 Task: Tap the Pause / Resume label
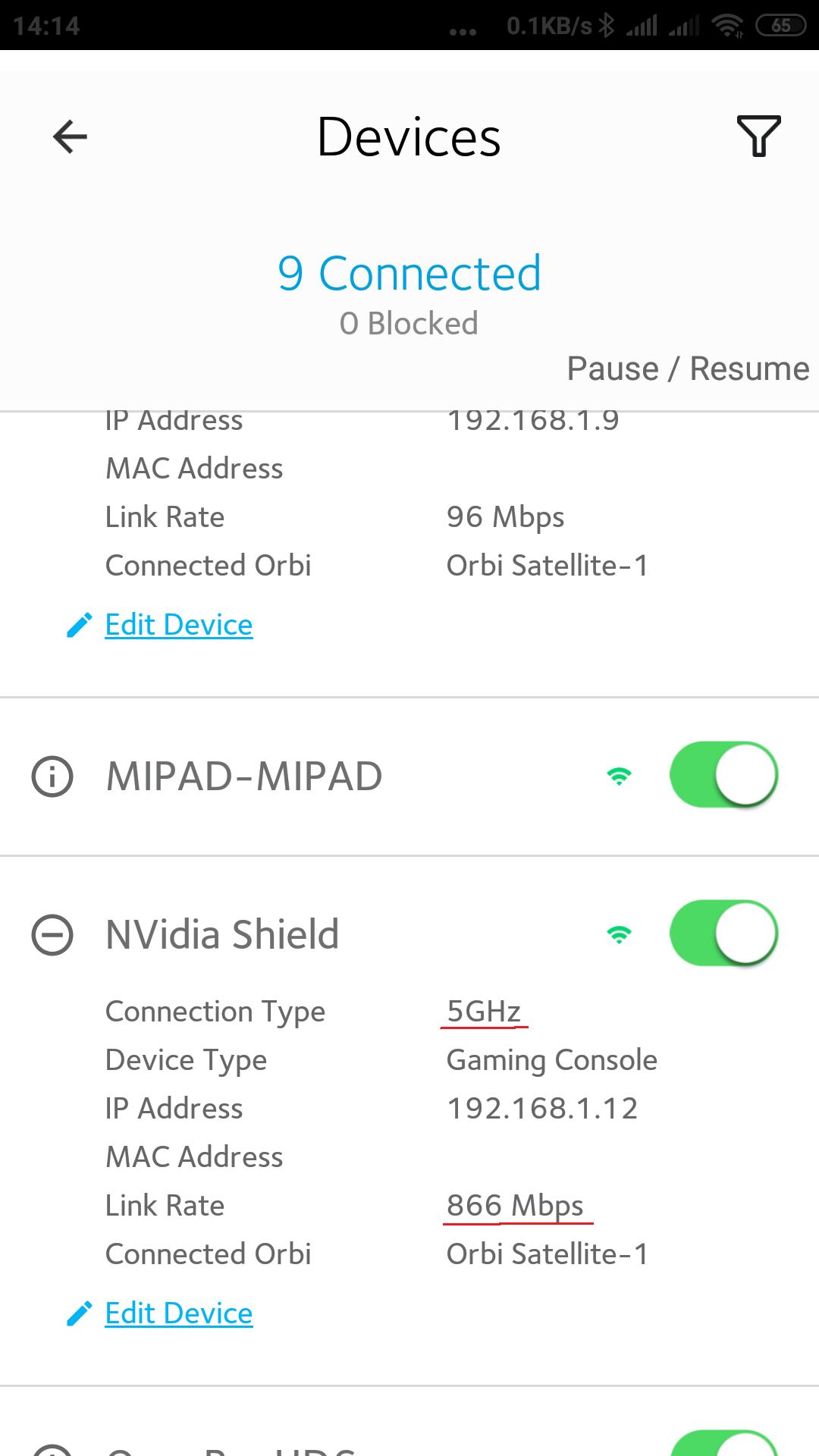tap(688, 369)
